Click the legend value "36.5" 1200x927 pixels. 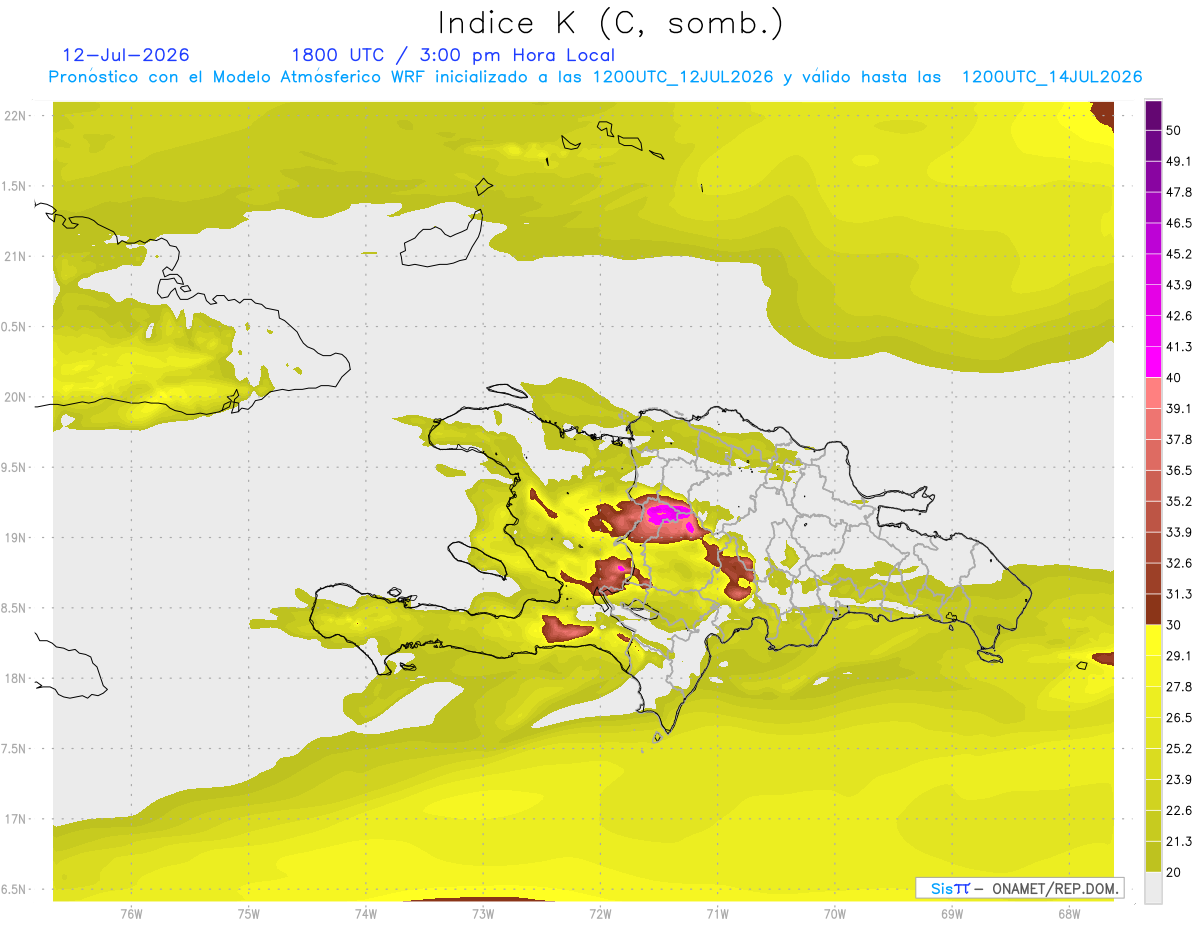1179,471
